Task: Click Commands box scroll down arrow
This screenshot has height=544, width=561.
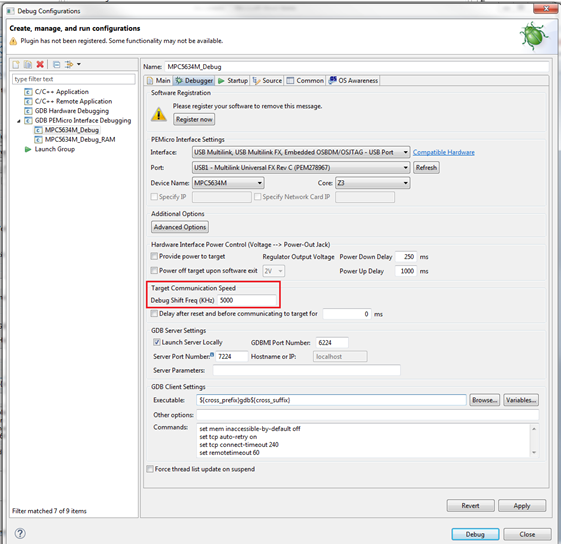Action: [x=534, y=453]
